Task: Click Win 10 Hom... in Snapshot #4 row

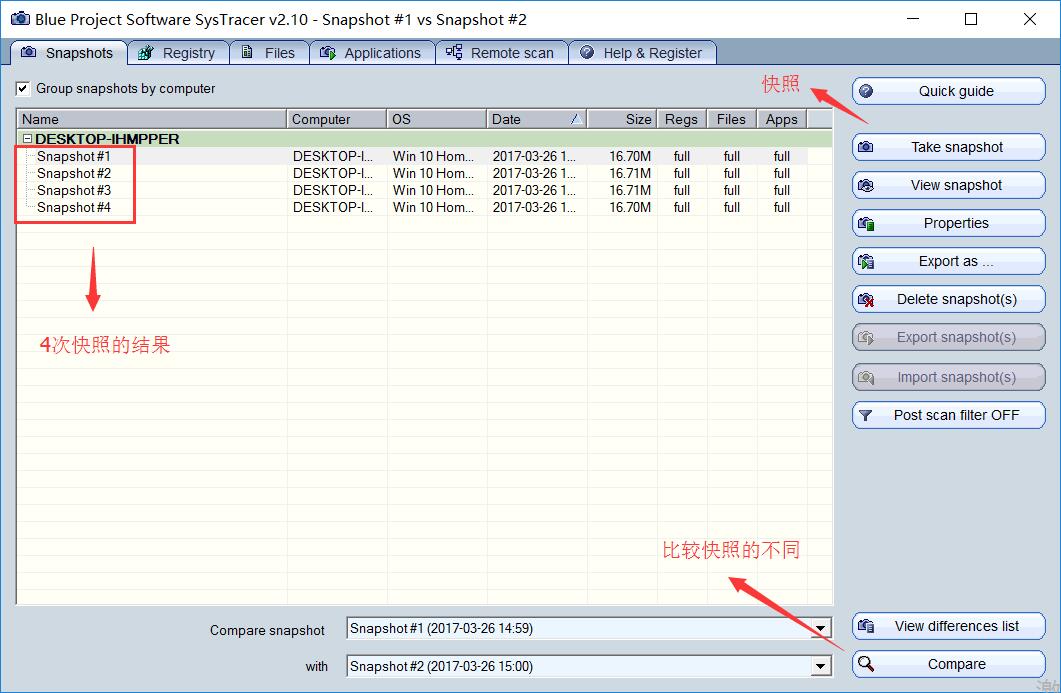Action: click(x=434, y=207)
